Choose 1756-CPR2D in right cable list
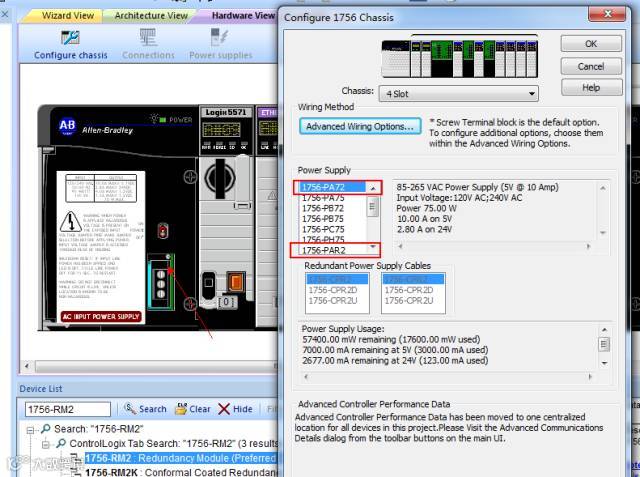Viewport: 640px width, 477px height. (413, 290)
